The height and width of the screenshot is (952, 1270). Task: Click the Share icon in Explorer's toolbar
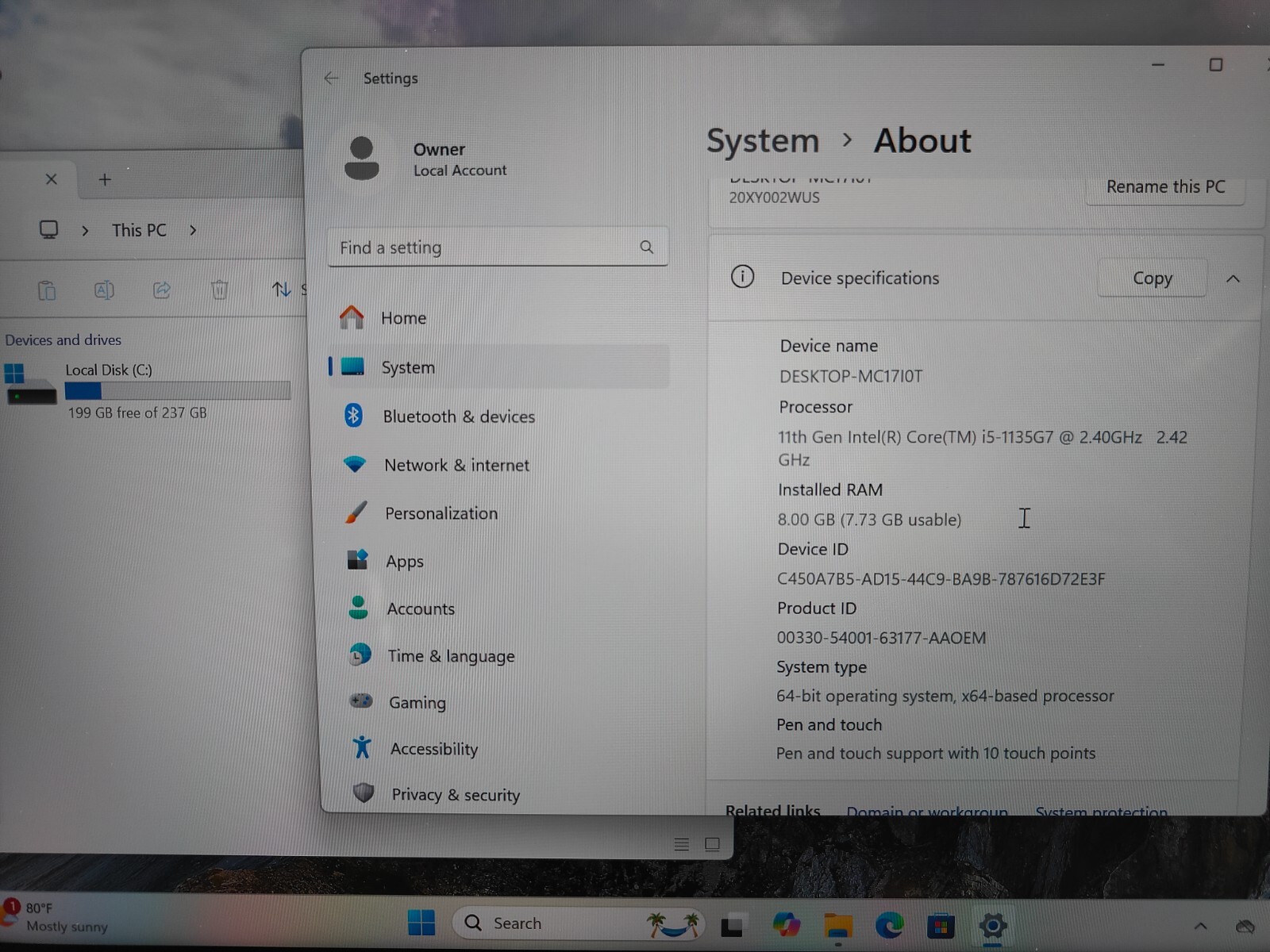coord(162,290)
